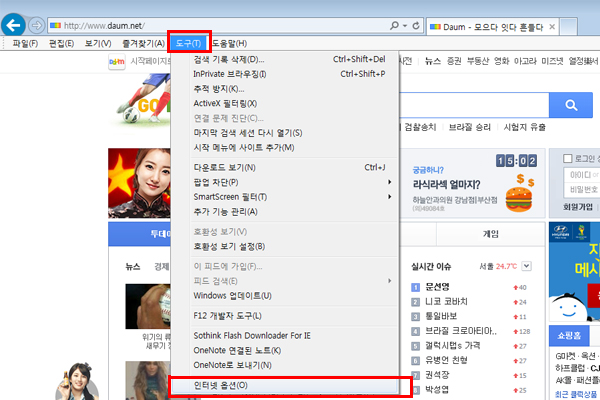
Task: Click the woman with star banner image
Action: [139, 183]
